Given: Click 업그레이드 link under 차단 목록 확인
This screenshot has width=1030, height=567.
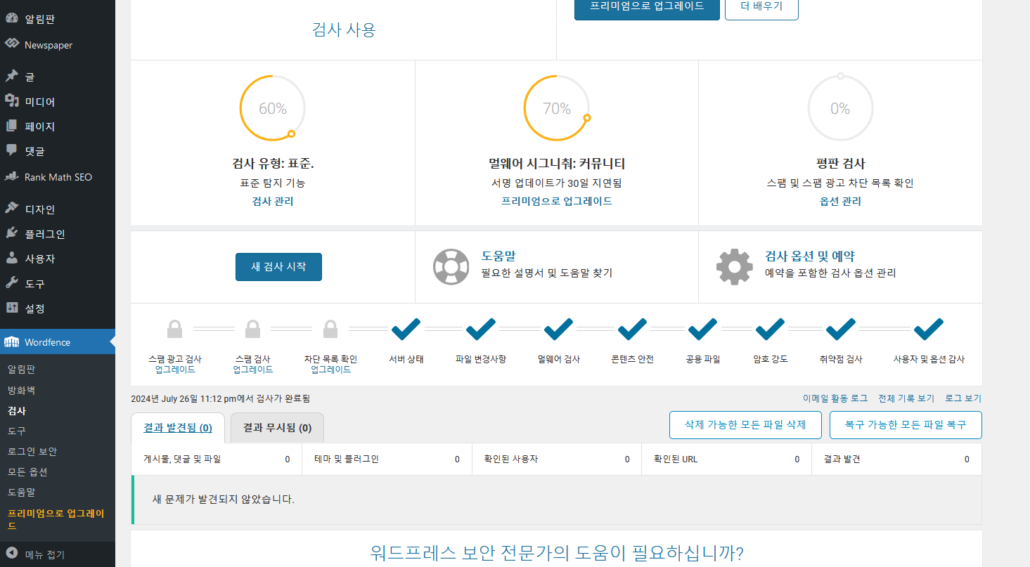Looking at the screenshot, I should [330, 370].
